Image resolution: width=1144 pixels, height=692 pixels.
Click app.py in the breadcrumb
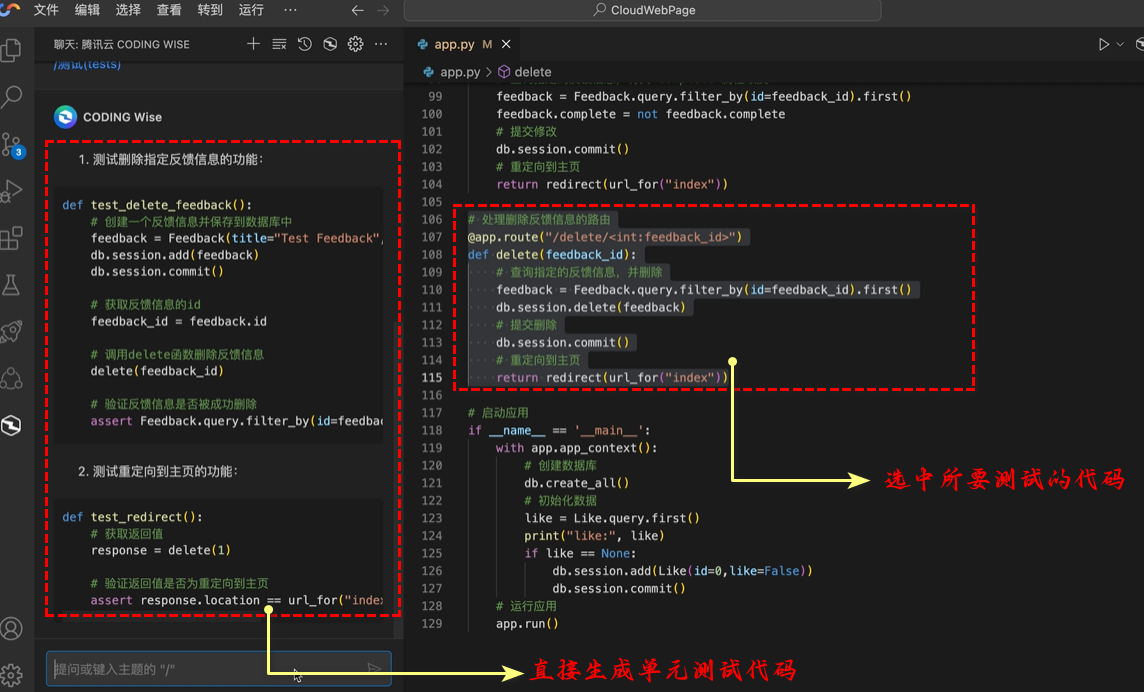[x=460, y=72]
